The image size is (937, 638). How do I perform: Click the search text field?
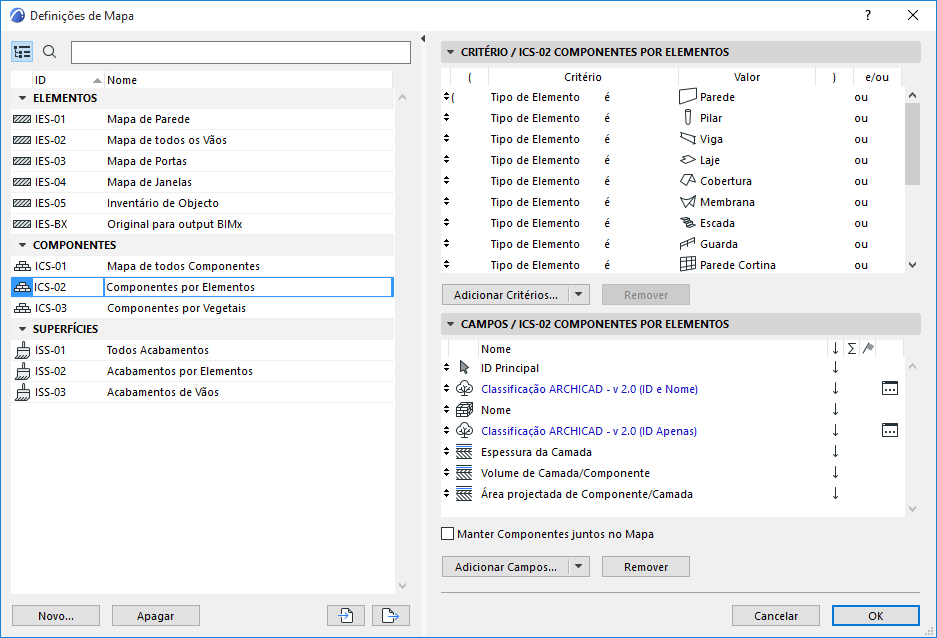240,52
